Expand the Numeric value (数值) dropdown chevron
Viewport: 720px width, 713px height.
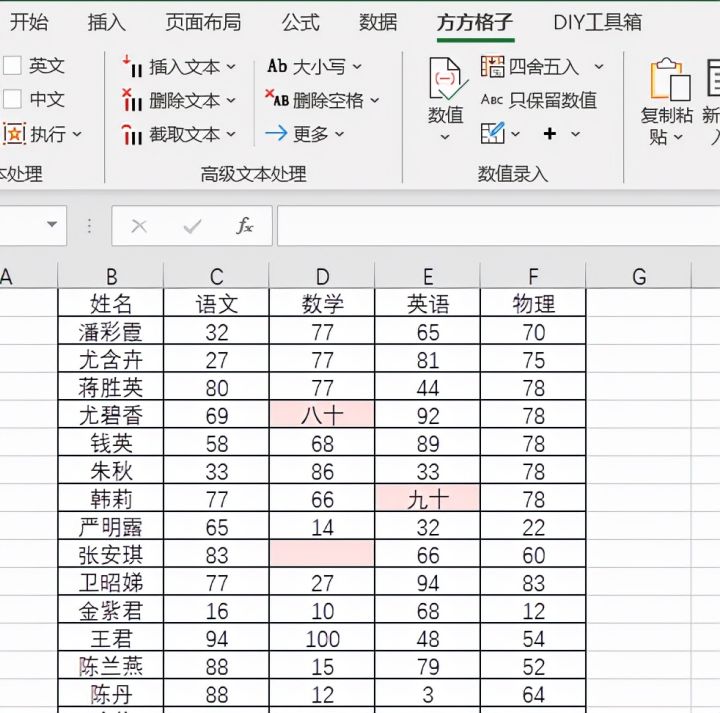445,137
